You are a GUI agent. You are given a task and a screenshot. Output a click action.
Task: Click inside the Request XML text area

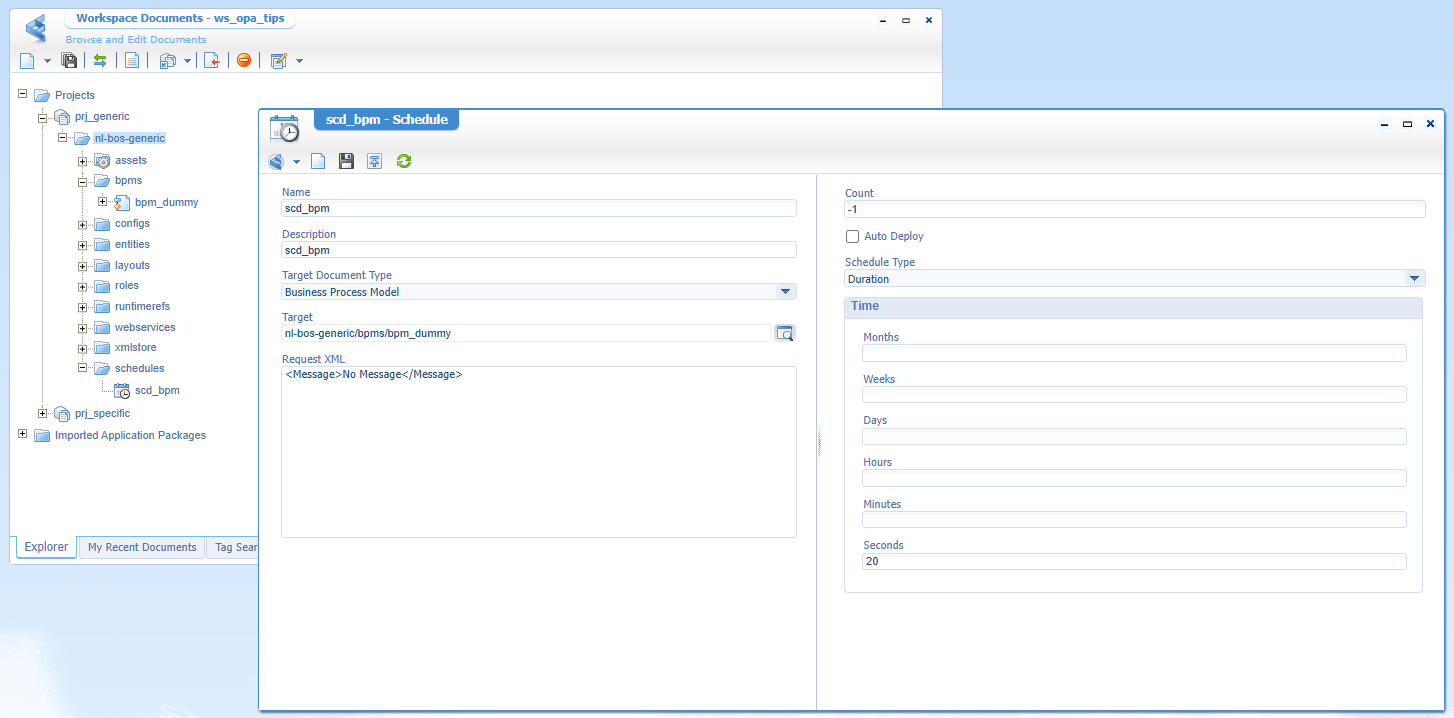tap(538, 452)
